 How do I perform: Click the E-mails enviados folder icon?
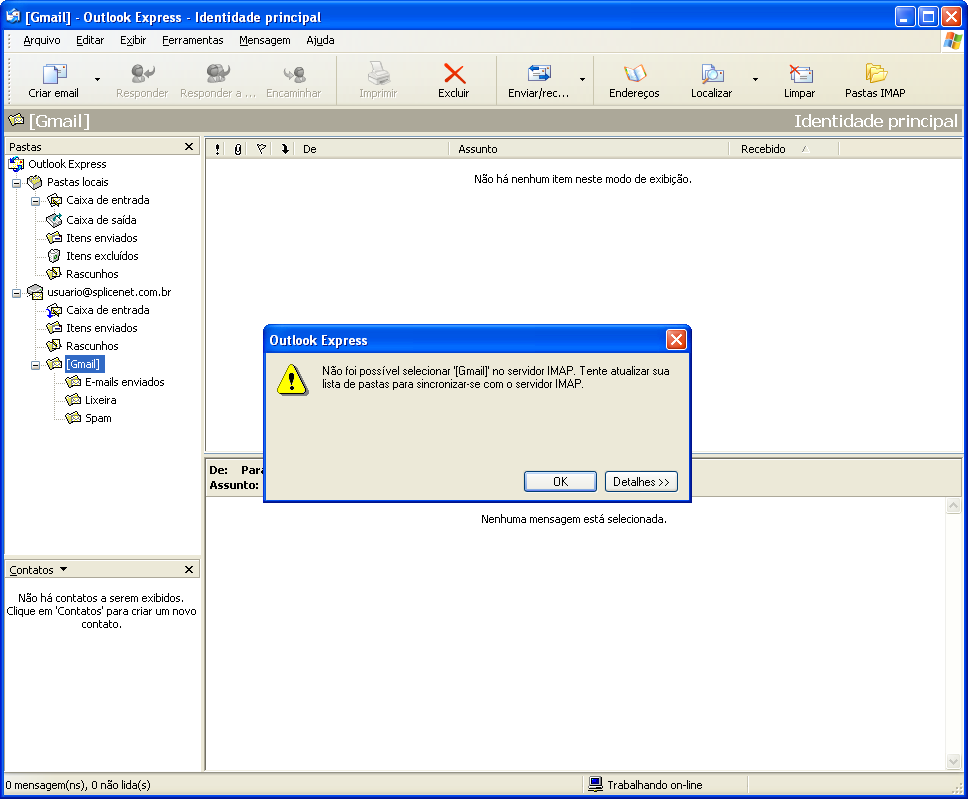tap(73, 382)
